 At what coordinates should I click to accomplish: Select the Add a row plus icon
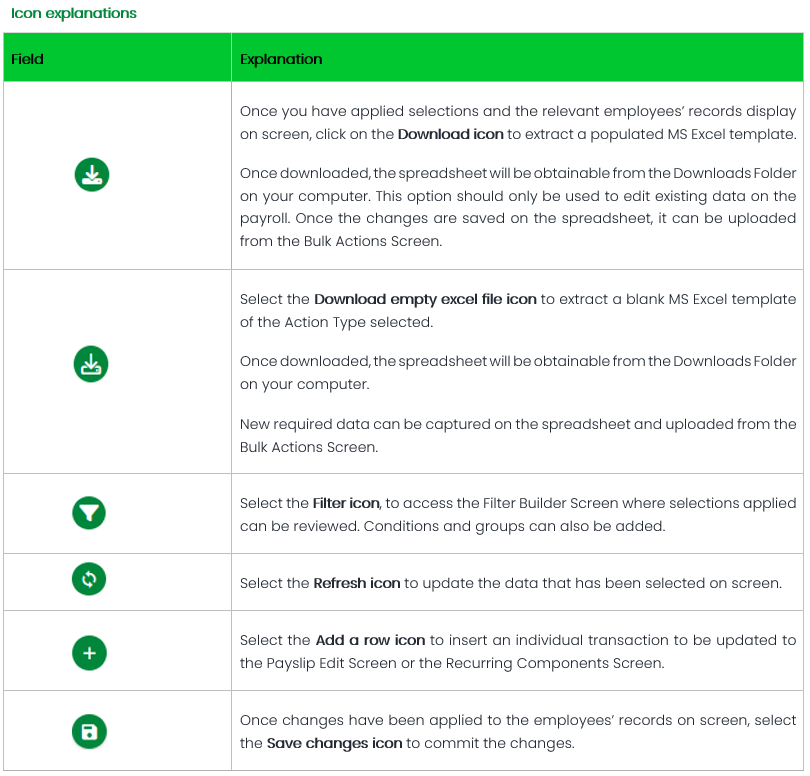[89, 653]
